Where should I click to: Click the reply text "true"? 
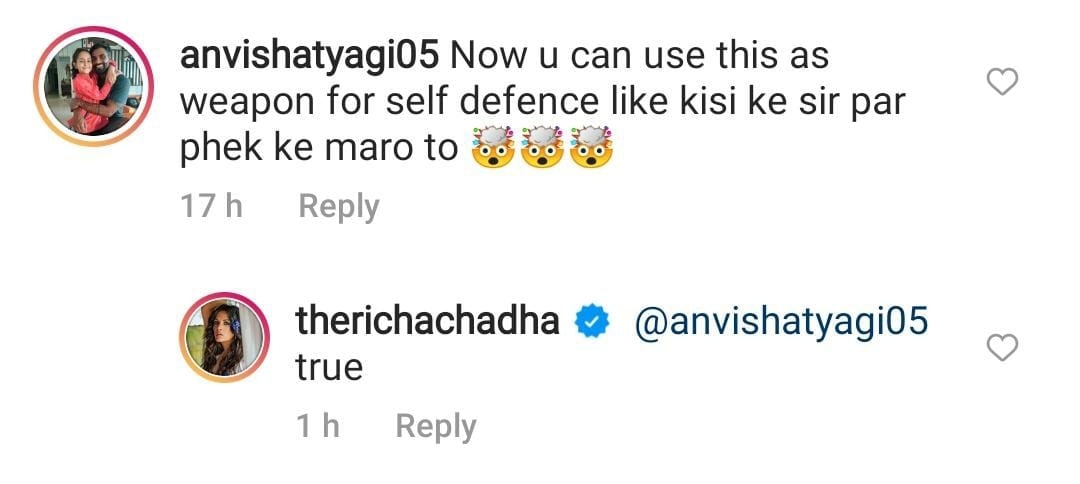329,368
